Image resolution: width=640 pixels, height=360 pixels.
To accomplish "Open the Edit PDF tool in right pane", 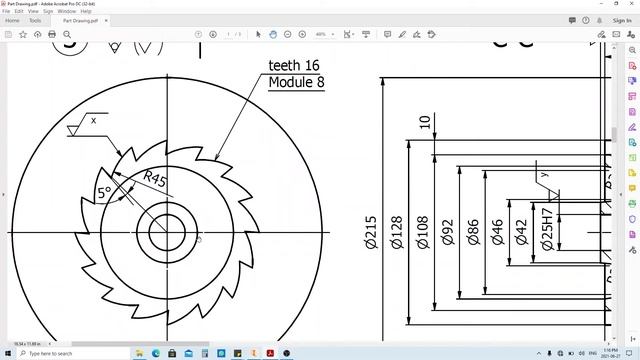I will tap(632, 112).
